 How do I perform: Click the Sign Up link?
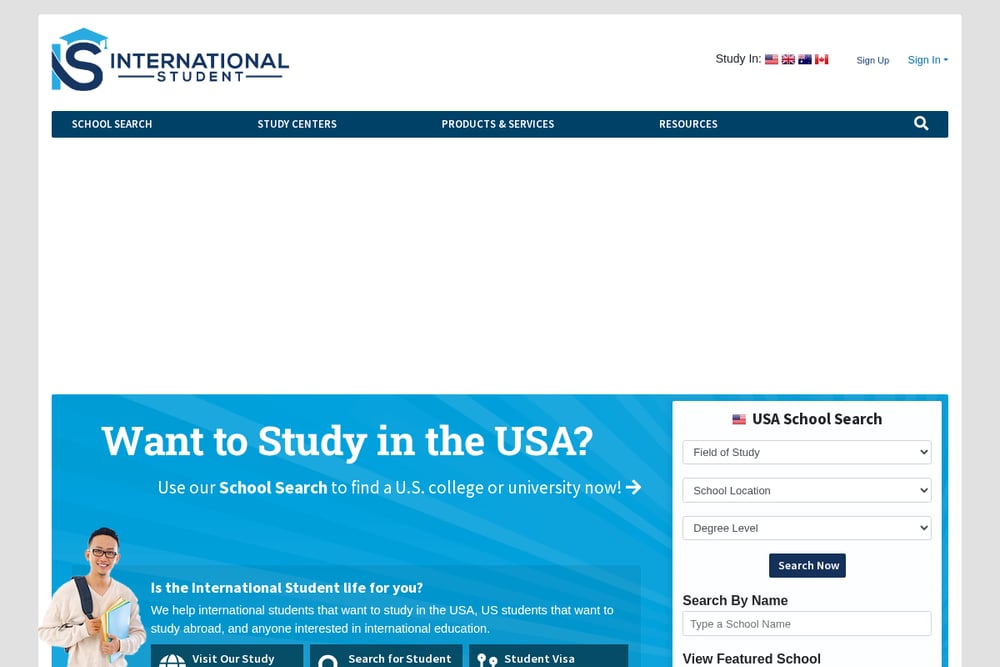[872, 60]
